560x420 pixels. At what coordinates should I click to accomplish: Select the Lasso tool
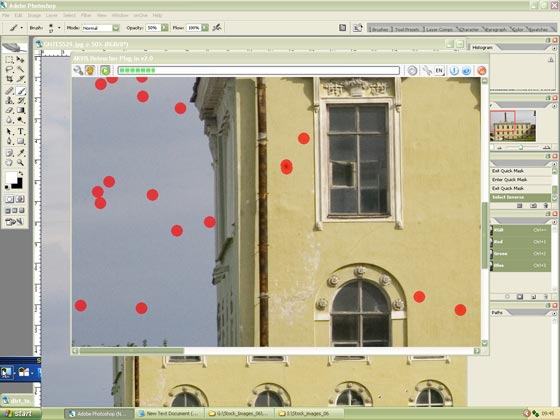tap(9, 69)
